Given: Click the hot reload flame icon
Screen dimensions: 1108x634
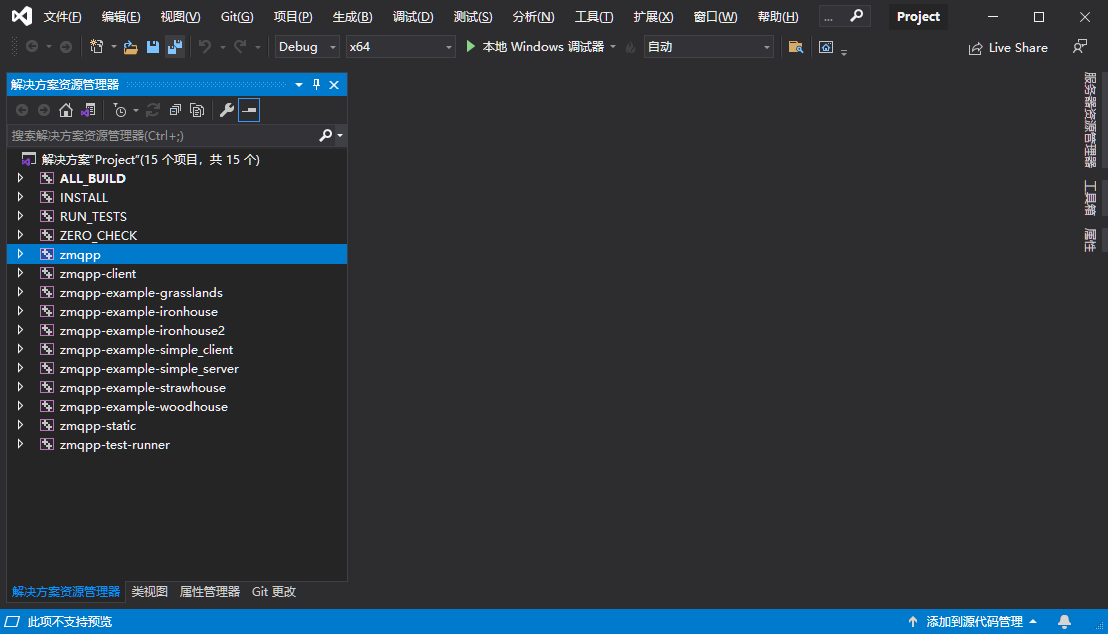Looking at the screenshot, I should (x=630, y=47).
